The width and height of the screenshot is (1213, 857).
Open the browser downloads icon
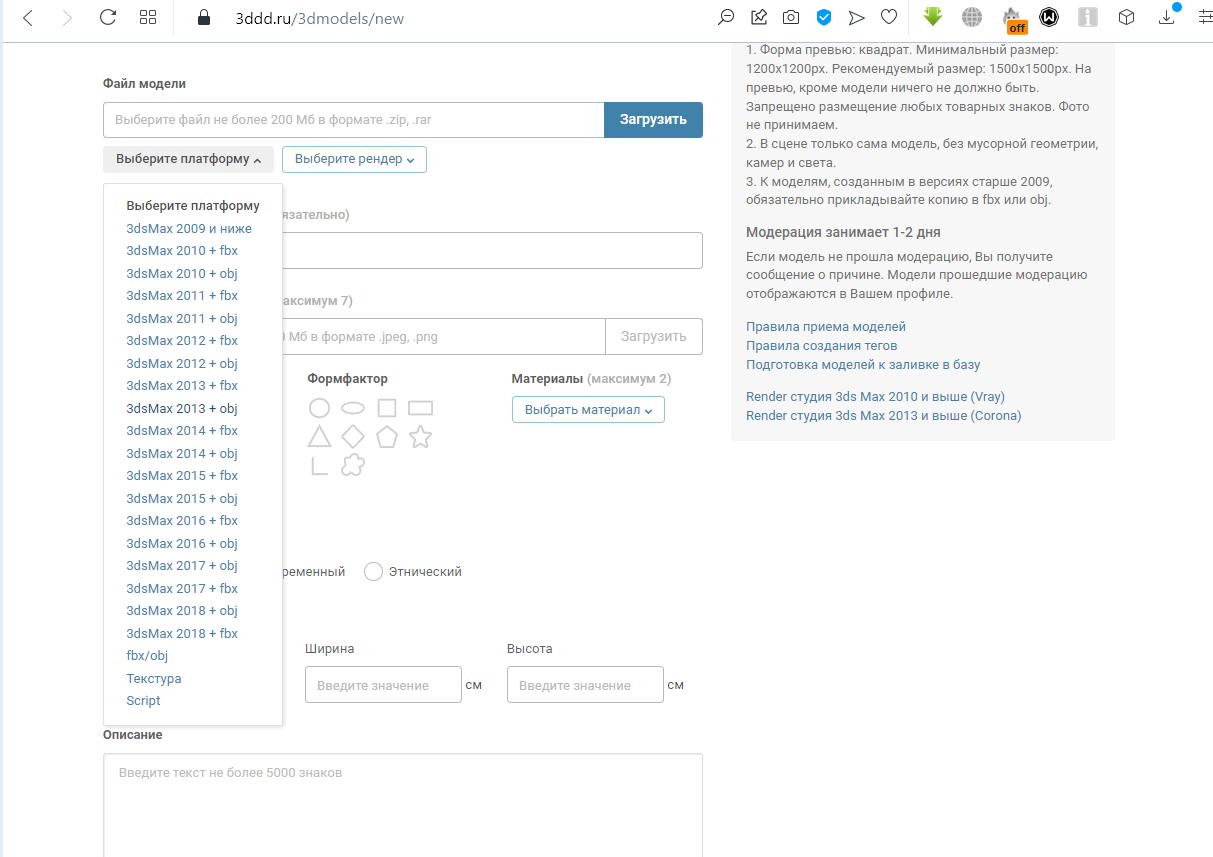(1167, 17)
